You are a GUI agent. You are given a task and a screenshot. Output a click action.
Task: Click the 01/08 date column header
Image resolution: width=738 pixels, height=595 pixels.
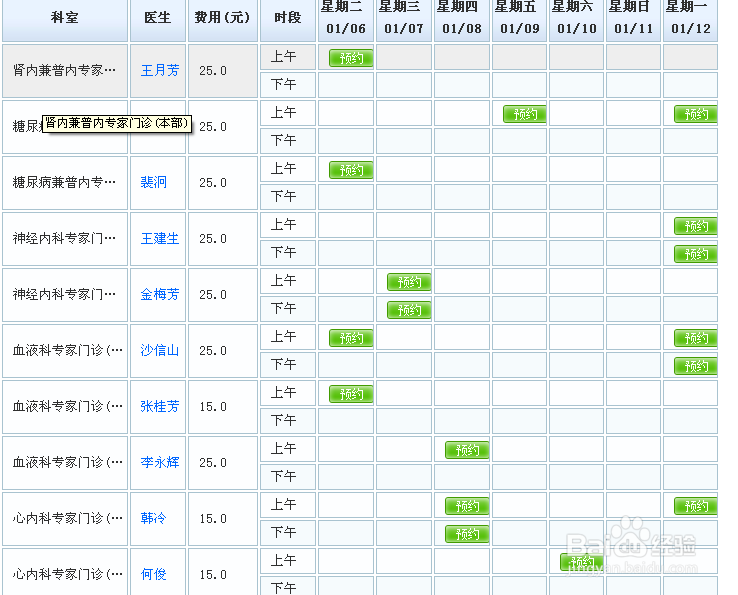[462, 19]
